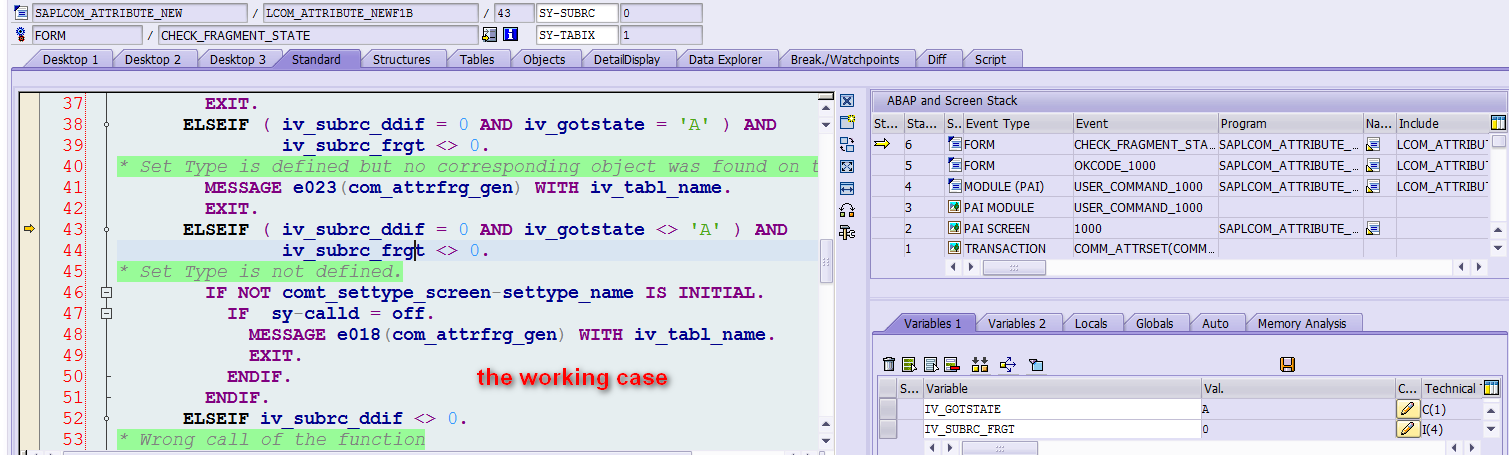This screenshot has width=1509, height=455.
Task: Select the row marker beside IV_SUBRC_FRGT
Action: click(888, 429)
